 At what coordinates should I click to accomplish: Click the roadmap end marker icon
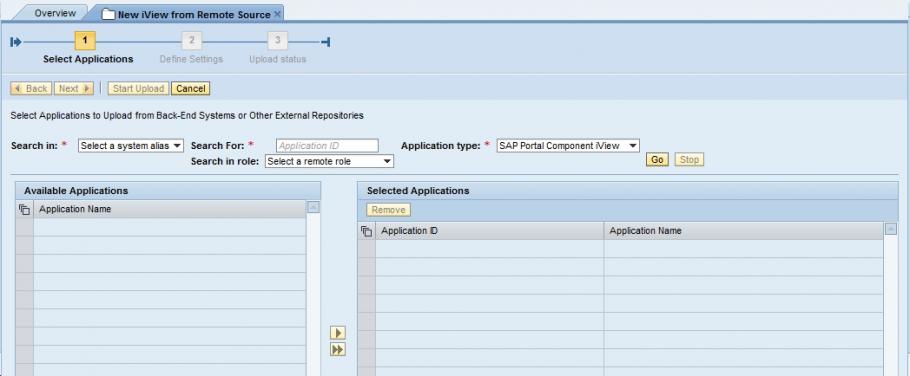pos(326,42)
